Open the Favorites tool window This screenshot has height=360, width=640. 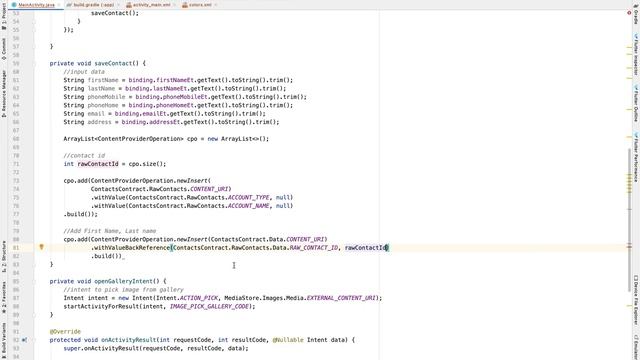pyautogui.click(x=4, y=297)
